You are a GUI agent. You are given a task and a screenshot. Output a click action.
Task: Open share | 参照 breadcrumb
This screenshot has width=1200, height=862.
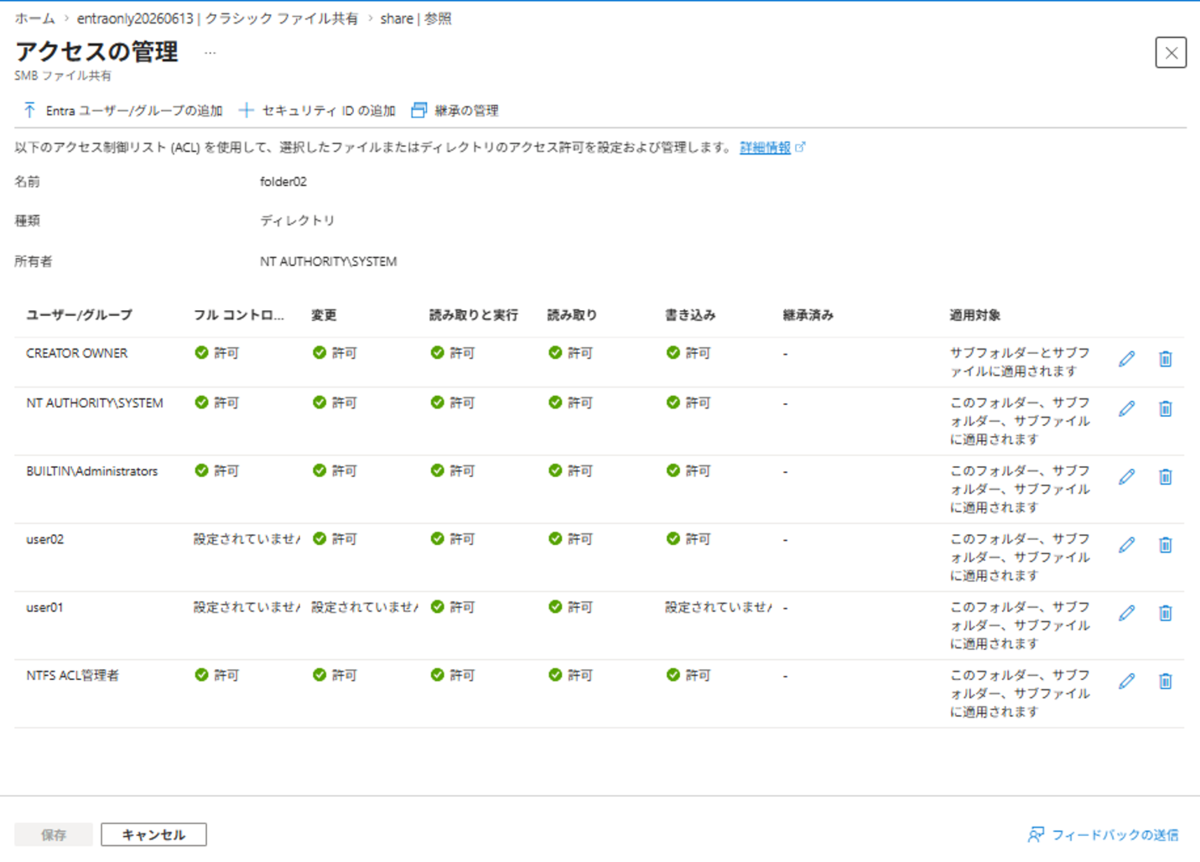pyautogui.click(x=416, y=19)
